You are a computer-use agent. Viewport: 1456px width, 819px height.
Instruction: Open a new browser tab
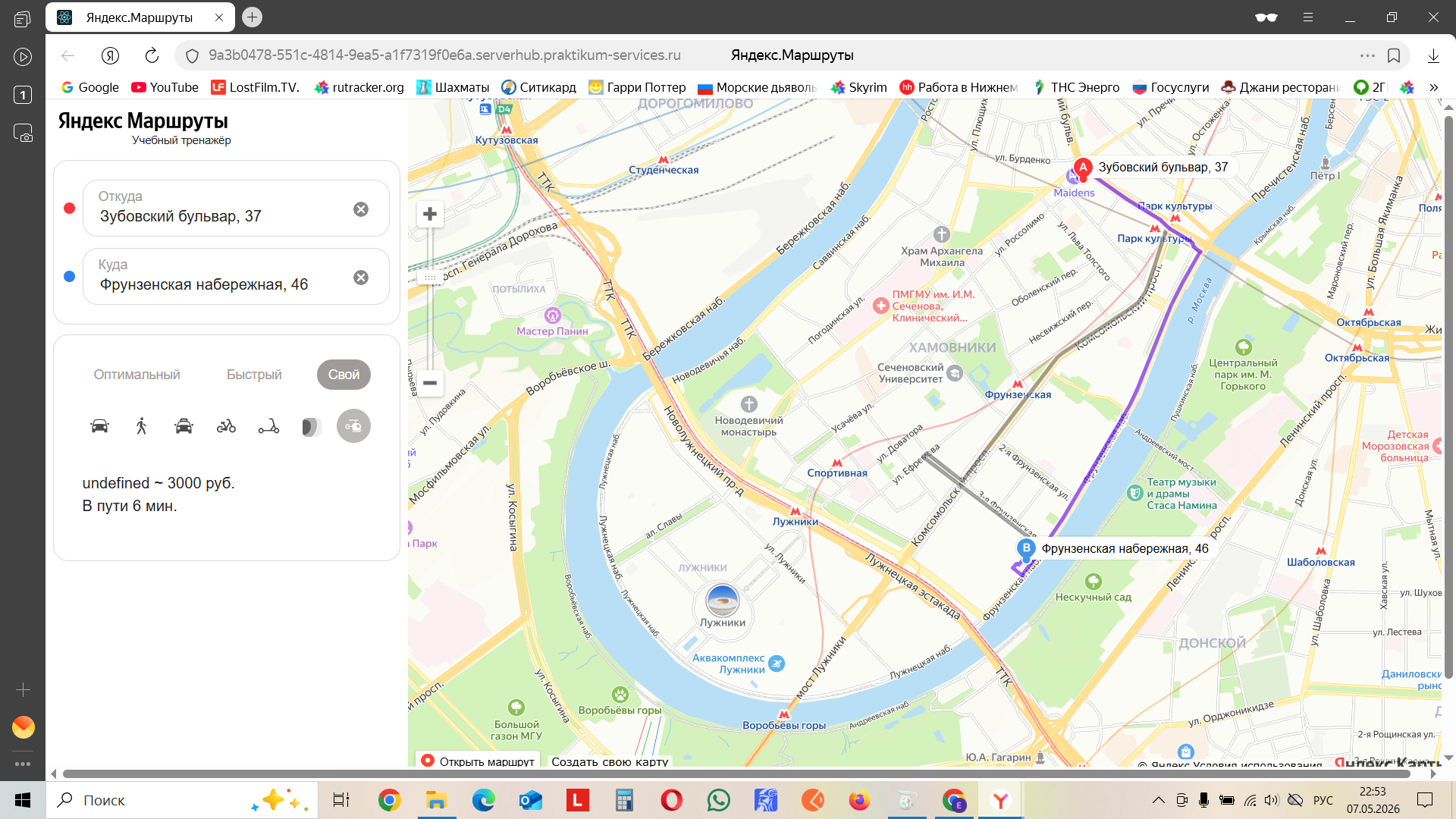(253, 17)
